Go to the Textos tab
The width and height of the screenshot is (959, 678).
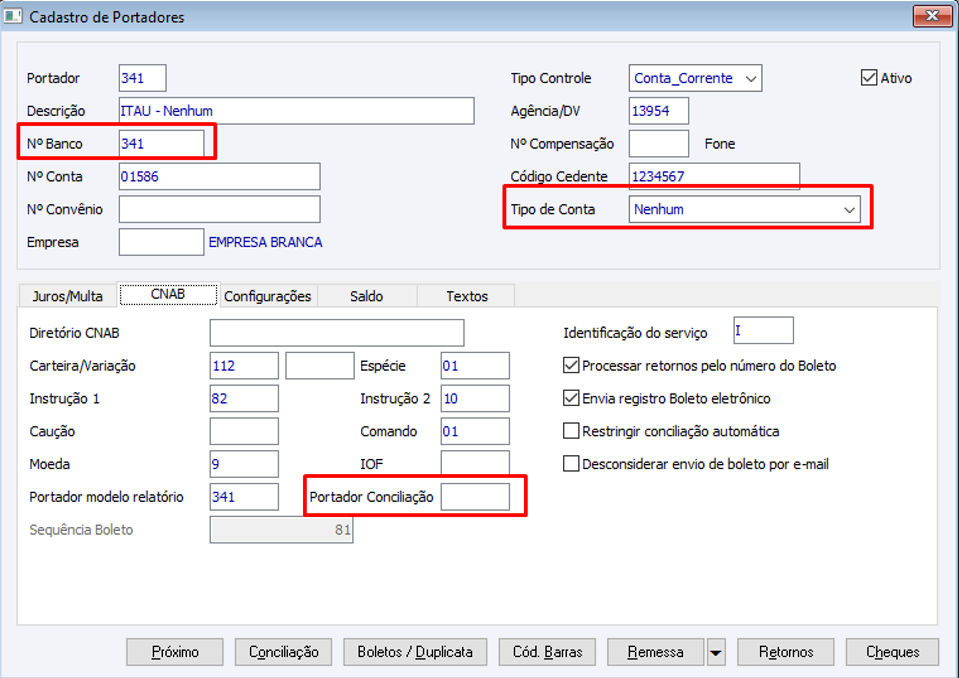point(467,296)
